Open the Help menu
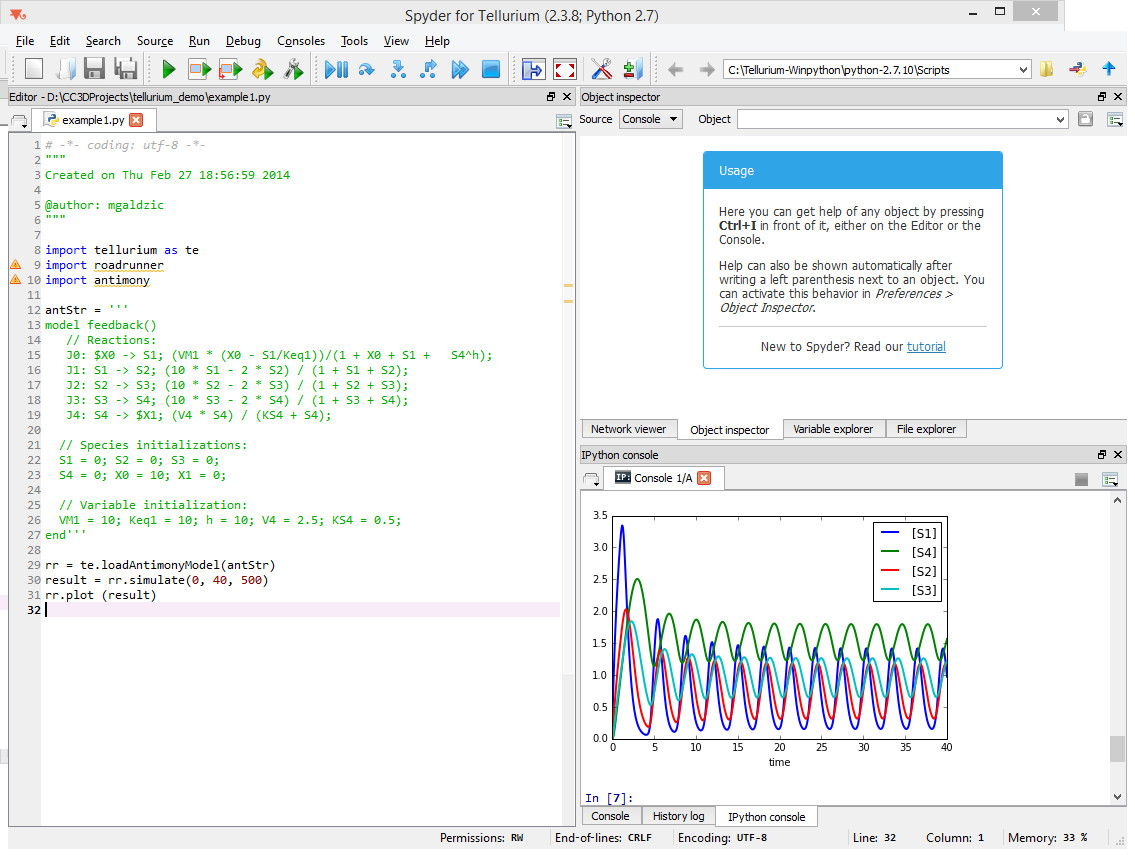This screenshot has height=855, width=1135. (x=437, y=41)
